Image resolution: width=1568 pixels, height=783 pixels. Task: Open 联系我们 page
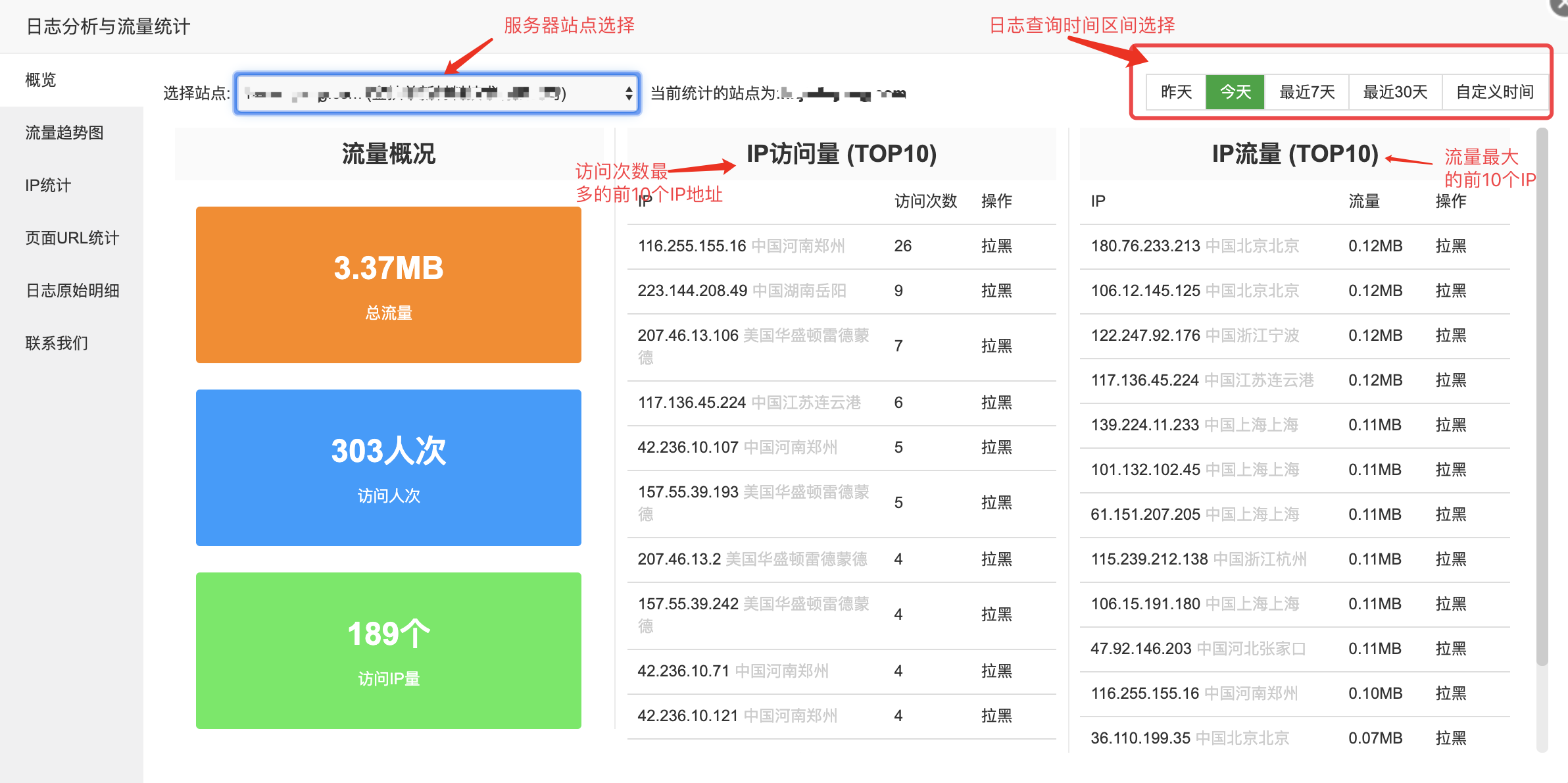tap(72, 343)
